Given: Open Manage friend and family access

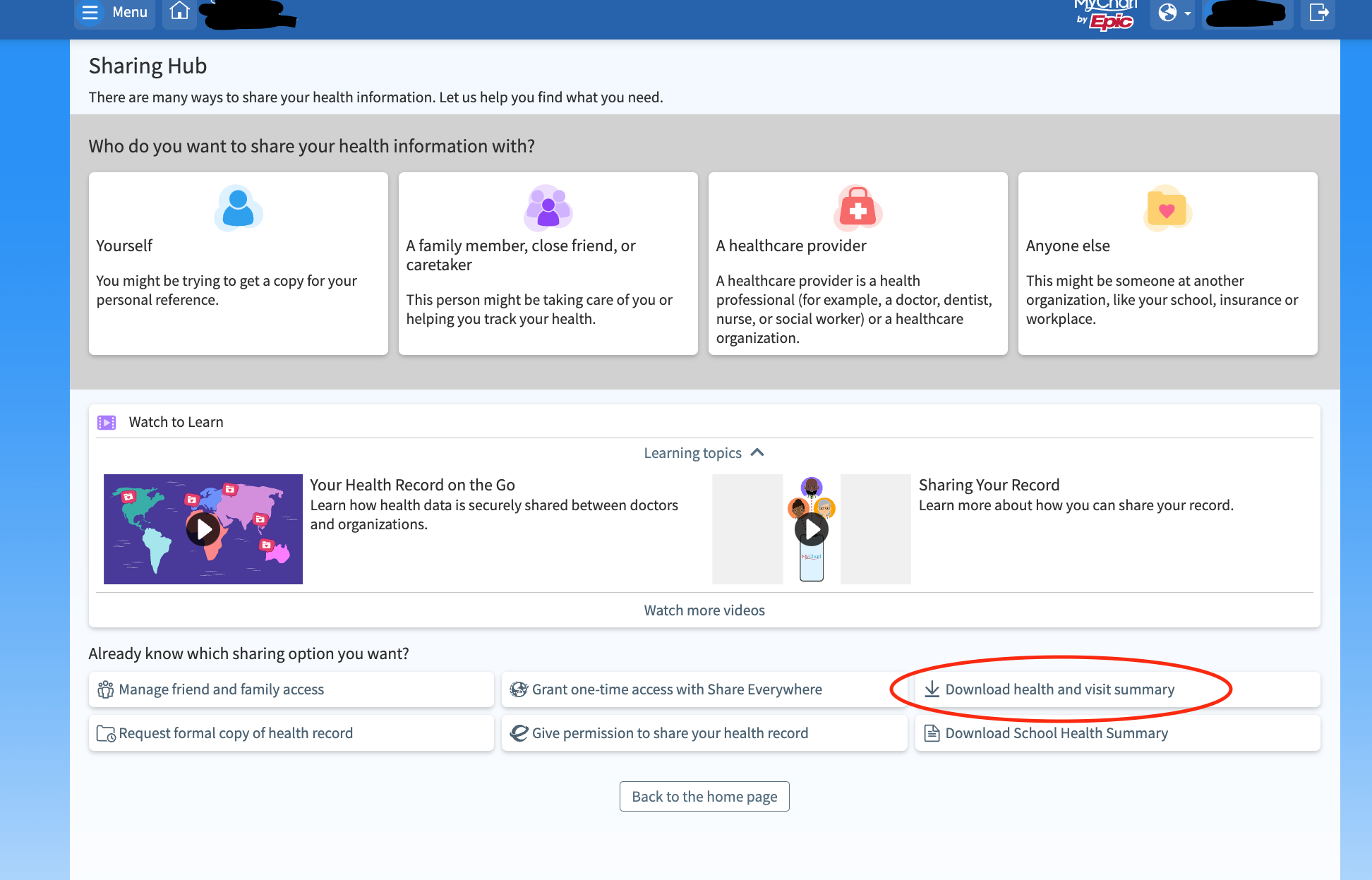Looking at the screenshot, I should (x=291, y=689).
